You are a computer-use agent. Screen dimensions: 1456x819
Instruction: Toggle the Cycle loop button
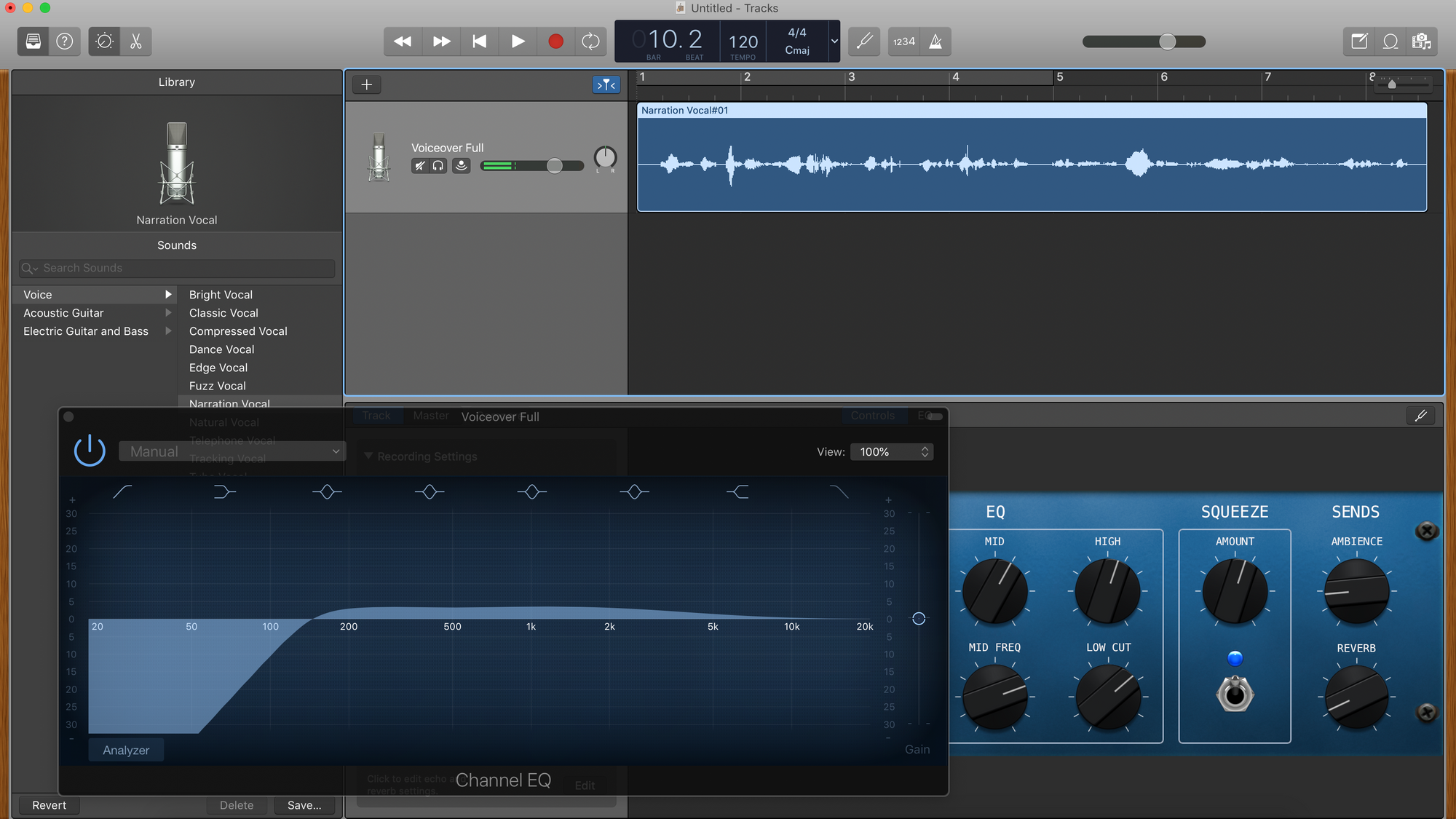pos(590,41)
